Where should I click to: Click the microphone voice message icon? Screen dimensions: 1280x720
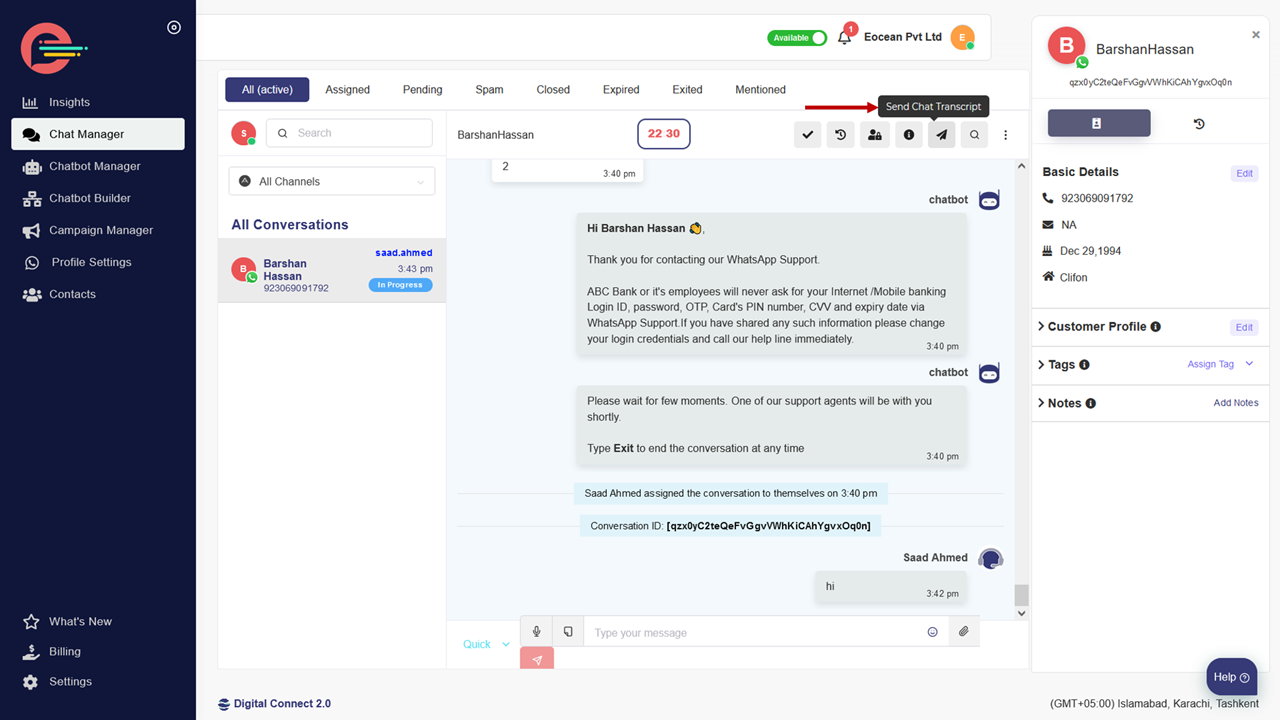[537, 632]
